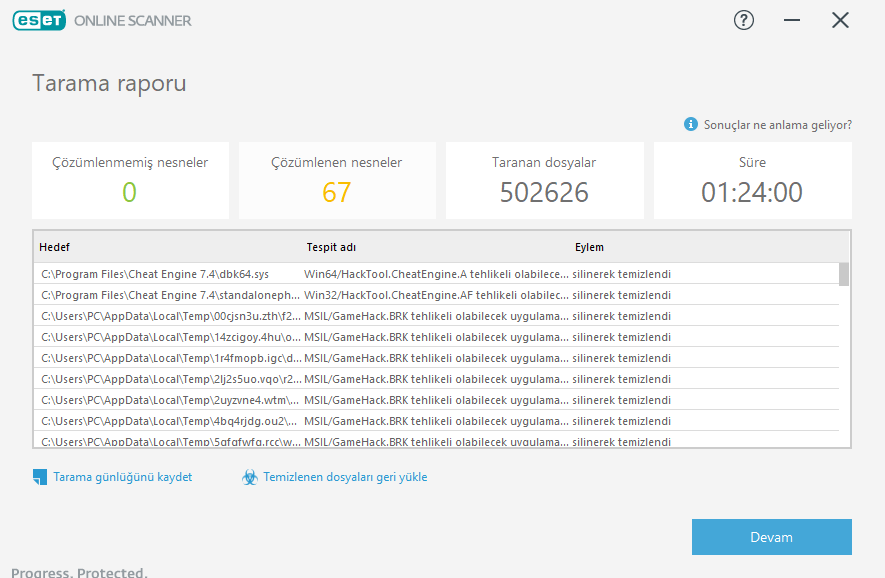Click Temizlenen dosyaları geri yükle link
Viewport: 885px width, 578px height.
[345, 477]
